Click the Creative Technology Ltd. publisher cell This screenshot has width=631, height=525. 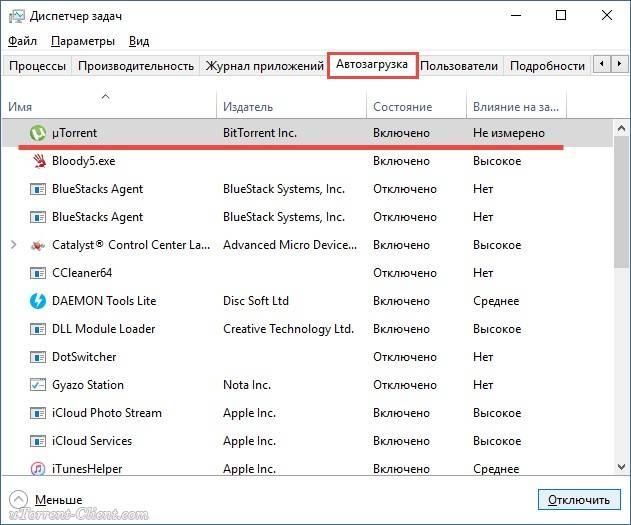tap(289, 329)
